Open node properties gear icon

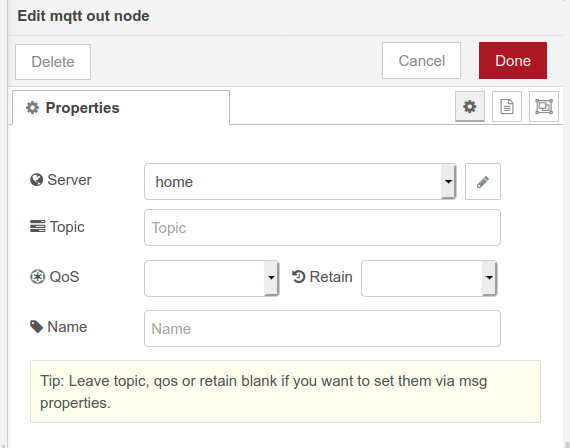[470, 107]
